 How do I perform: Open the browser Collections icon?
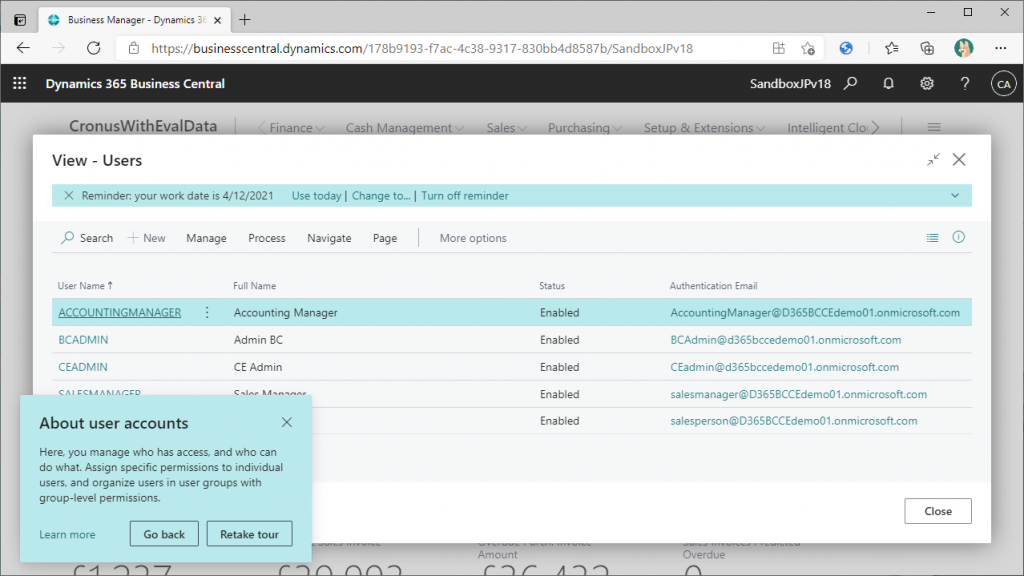pyautogui.click(x=927, y=48)
